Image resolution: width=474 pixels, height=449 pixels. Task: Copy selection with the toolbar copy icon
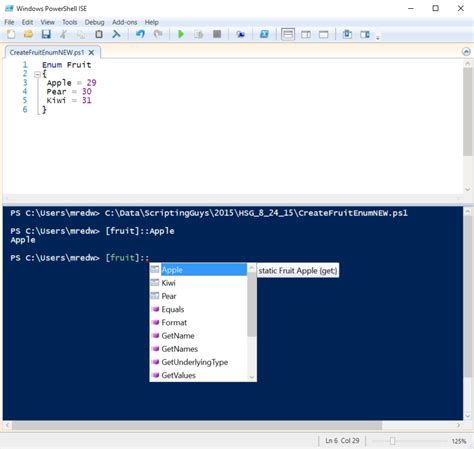click(x=81, y=34)
